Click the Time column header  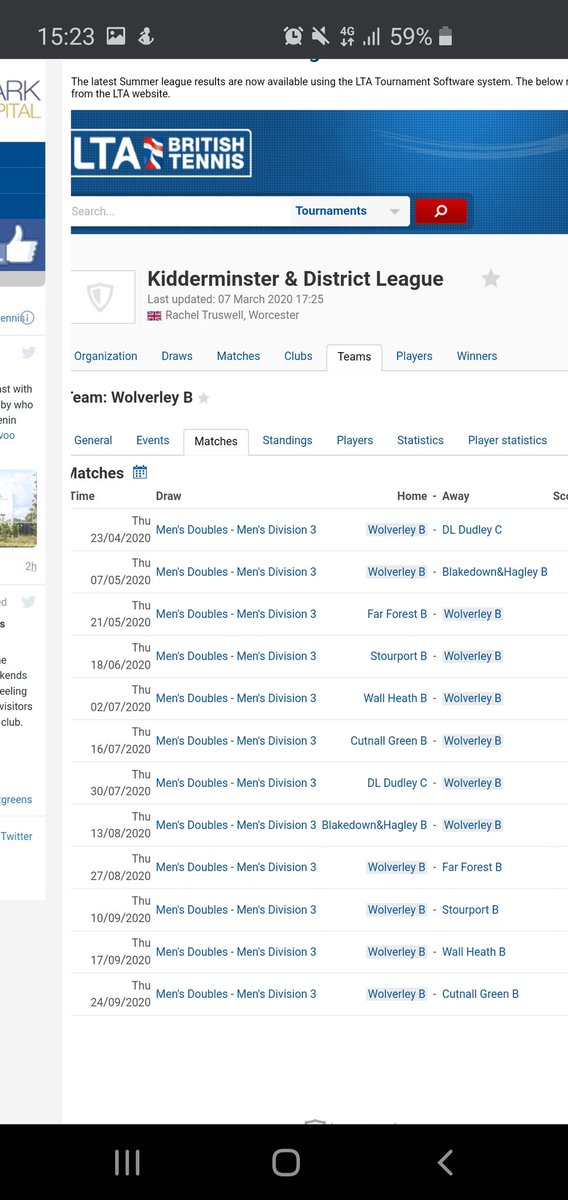(83, 496)
